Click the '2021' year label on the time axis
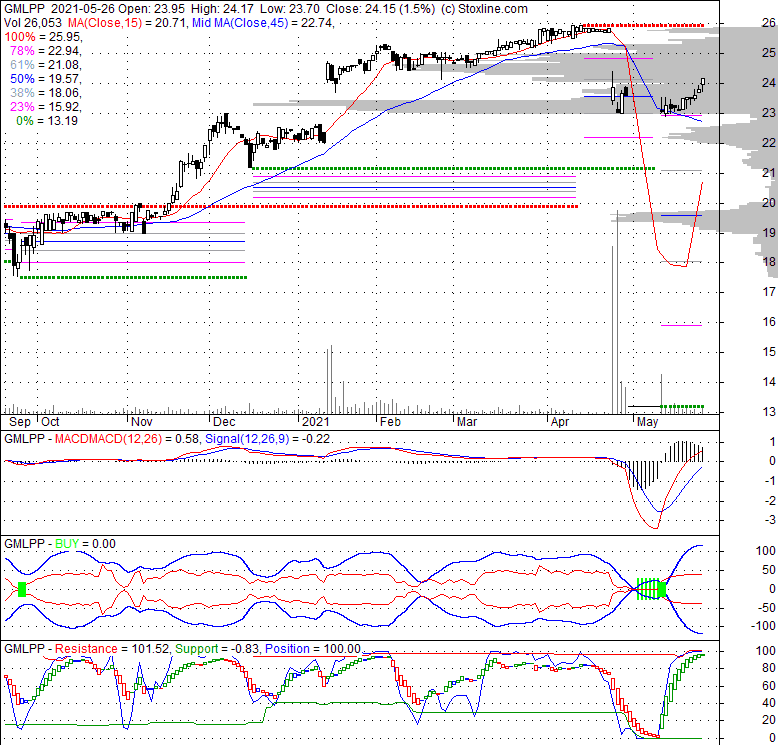 coord(316,422)
